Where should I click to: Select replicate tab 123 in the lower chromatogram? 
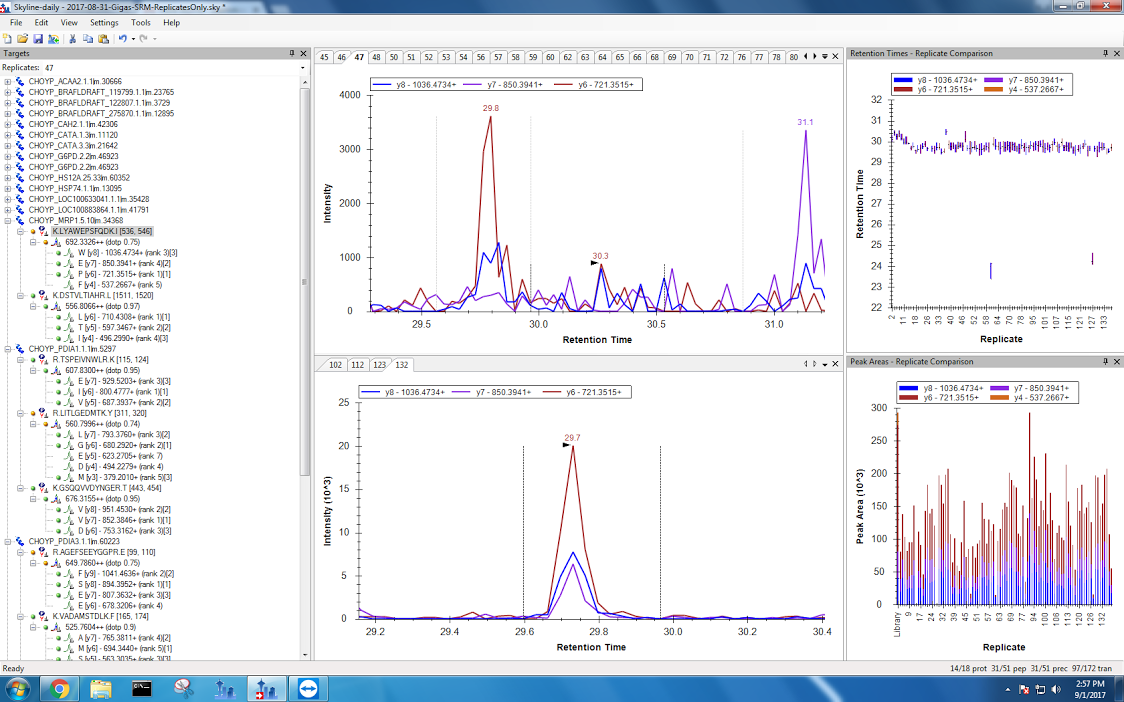coord(379,364)
